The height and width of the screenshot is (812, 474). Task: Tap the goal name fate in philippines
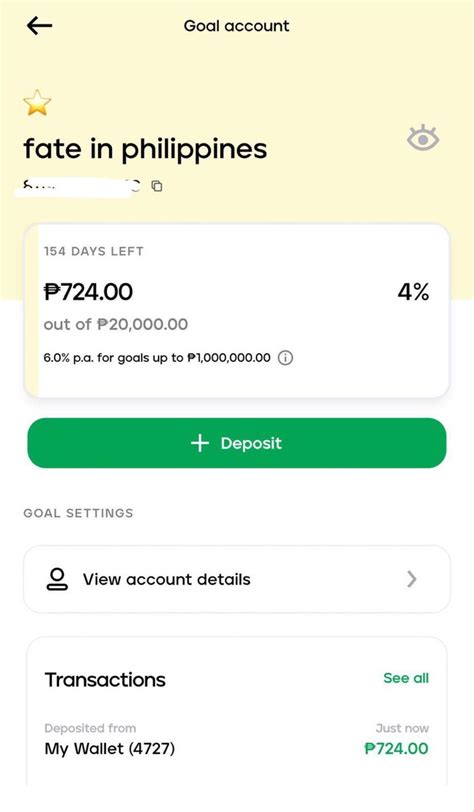(146, 149)
